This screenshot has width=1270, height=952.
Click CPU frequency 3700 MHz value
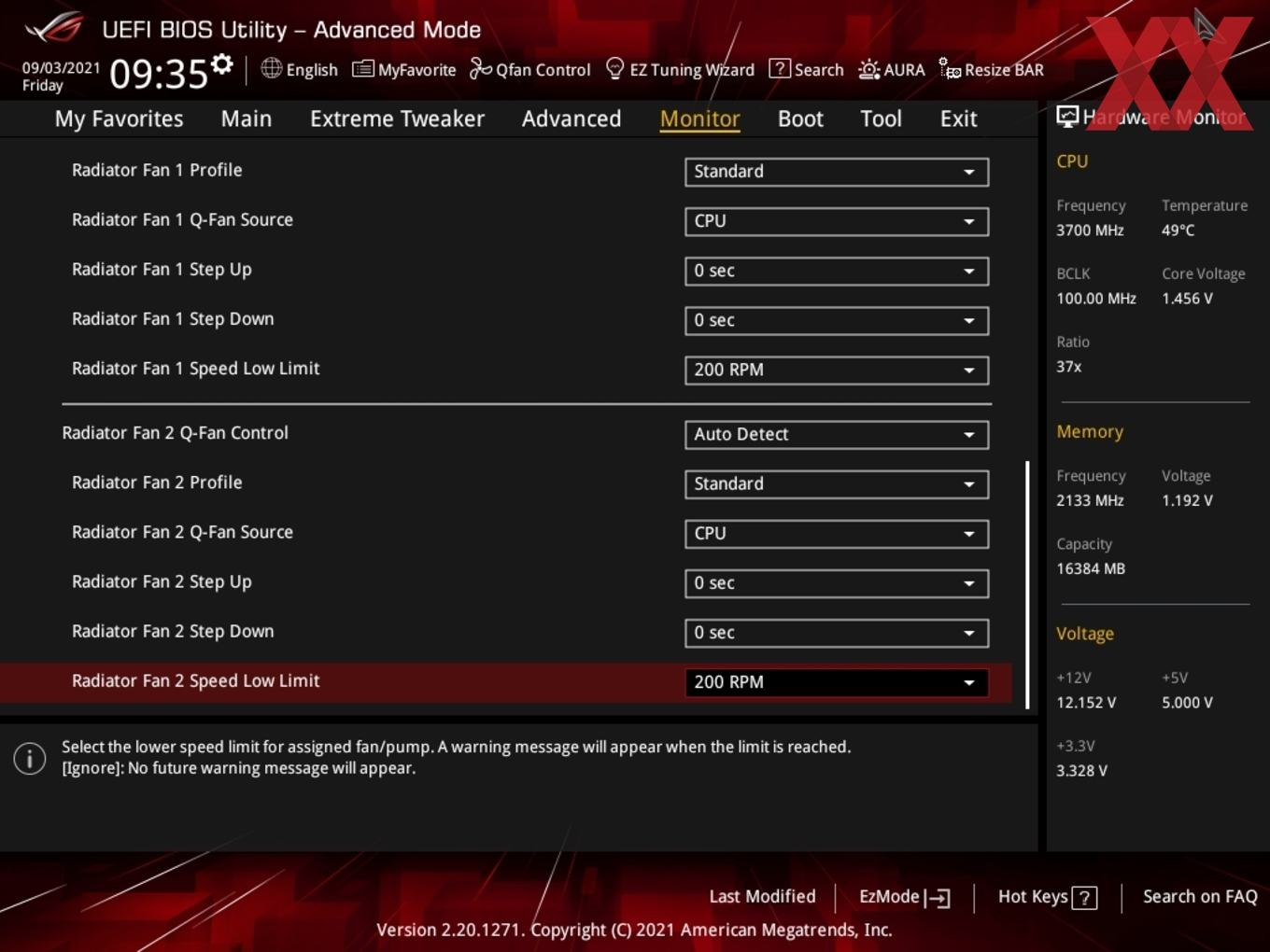point(1090,230)
